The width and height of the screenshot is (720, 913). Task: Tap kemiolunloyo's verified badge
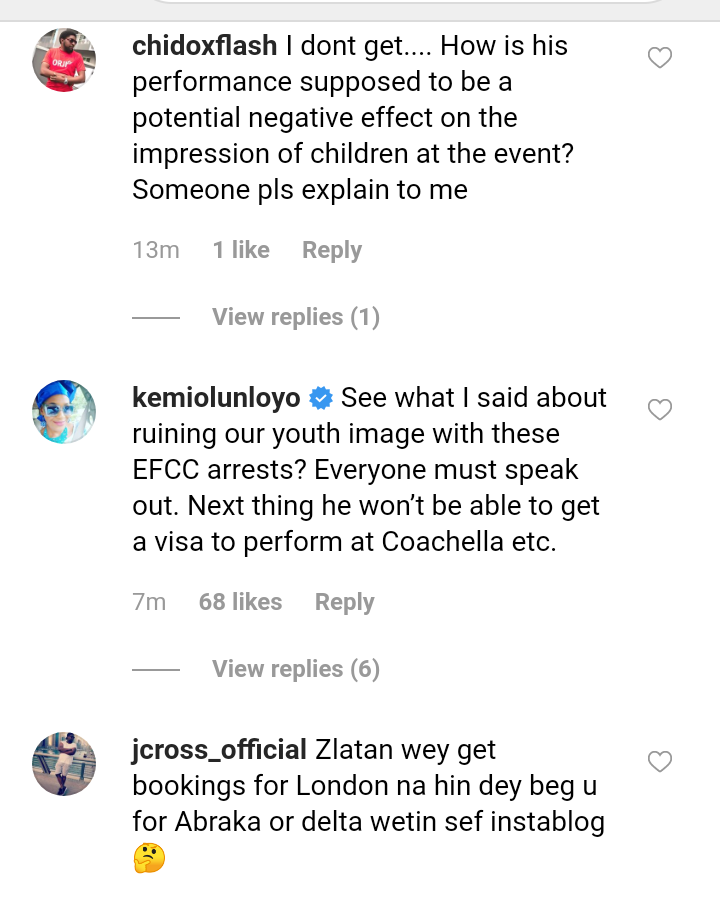pyautogui.click(x=321, y=398)
